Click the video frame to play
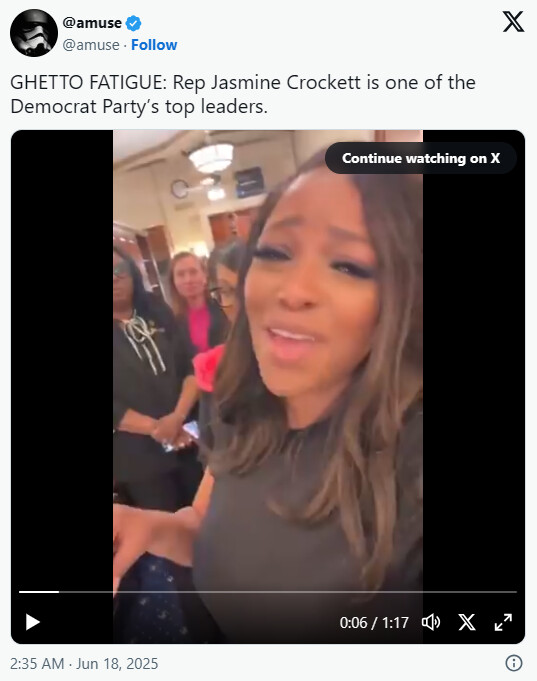This screenshot has height=681, width=537. (x=268, y=365)
